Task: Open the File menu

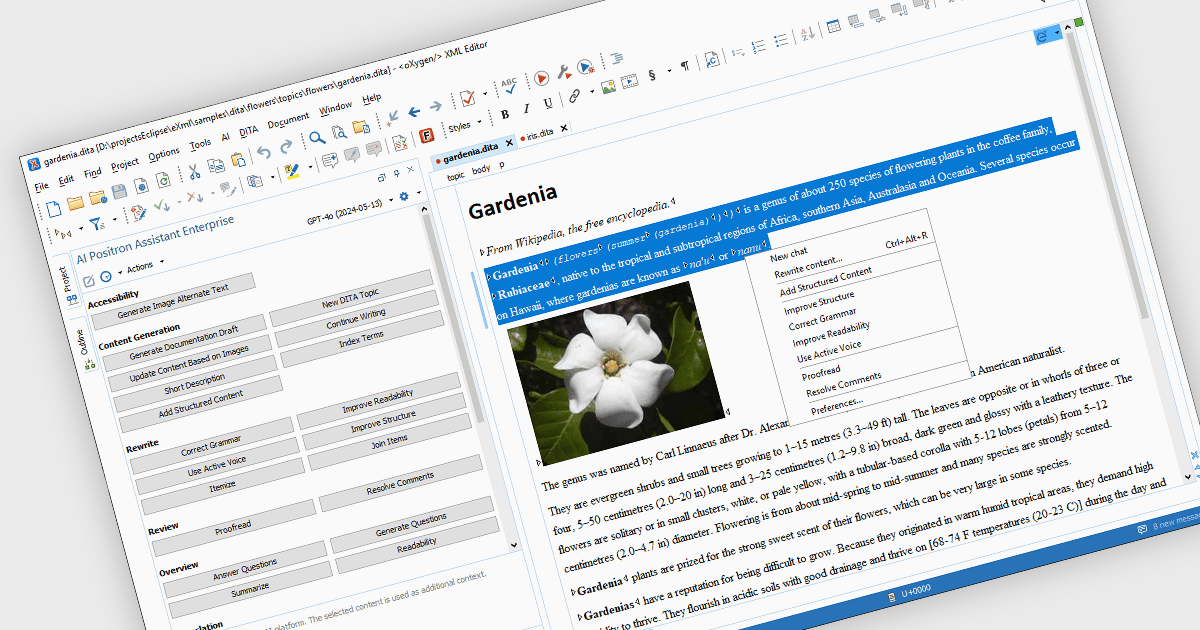Action: coord(42,186)
